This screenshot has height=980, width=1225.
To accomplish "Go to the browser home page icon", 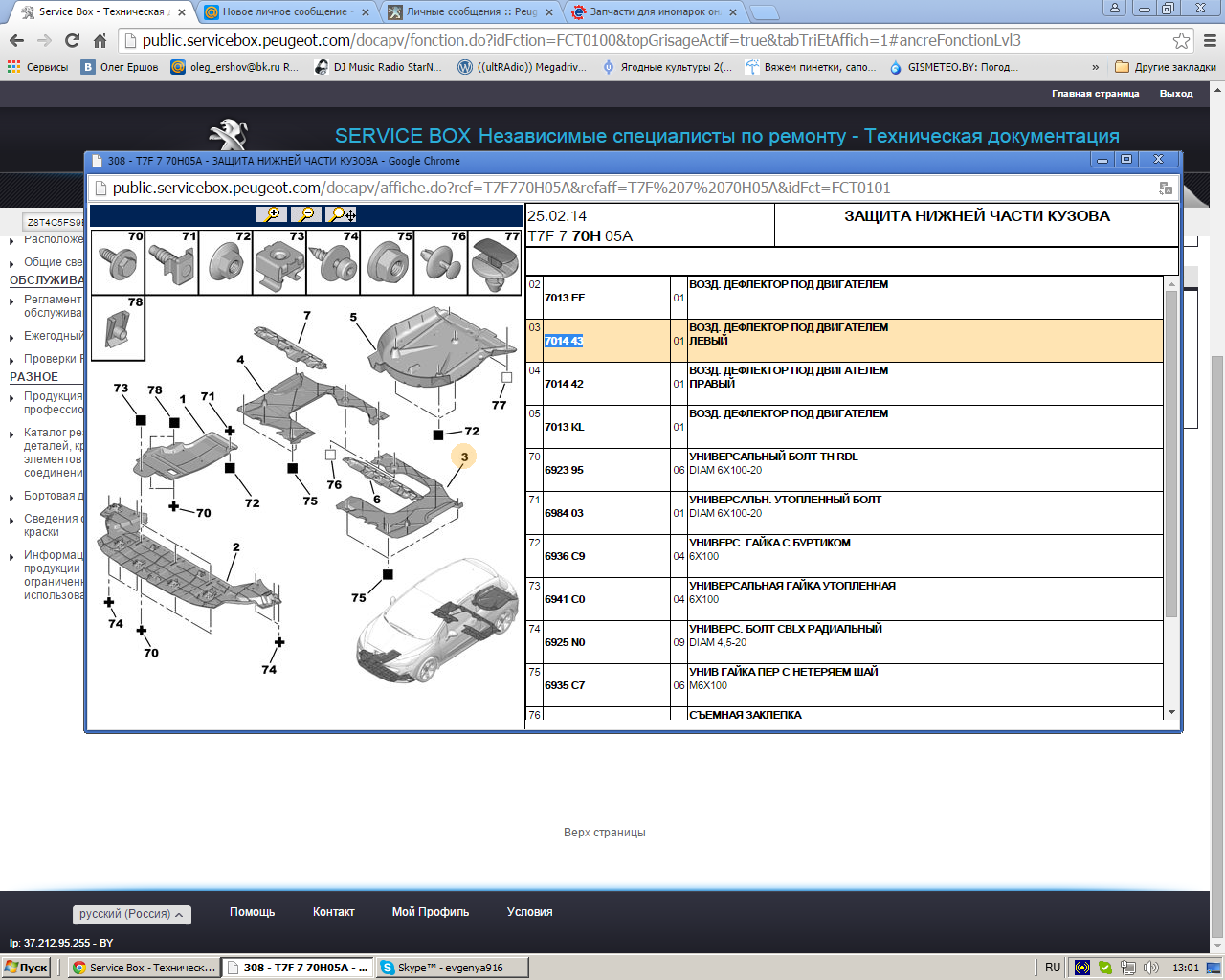I will [x=100, y=40].
